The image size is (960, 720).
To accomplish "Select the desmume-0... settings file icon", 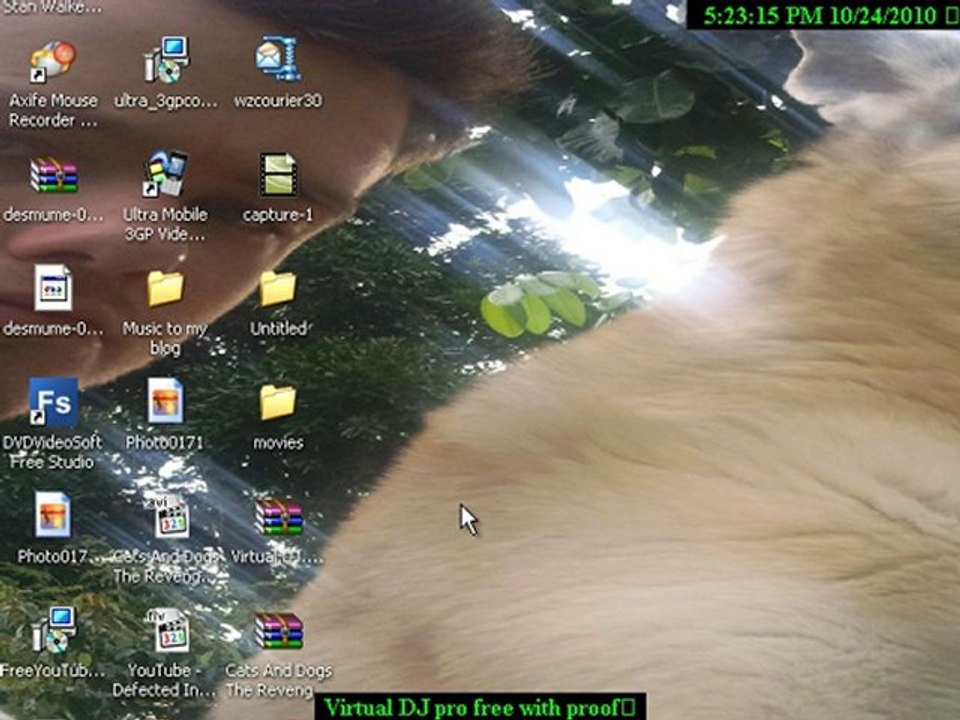I will pos(53,288).
